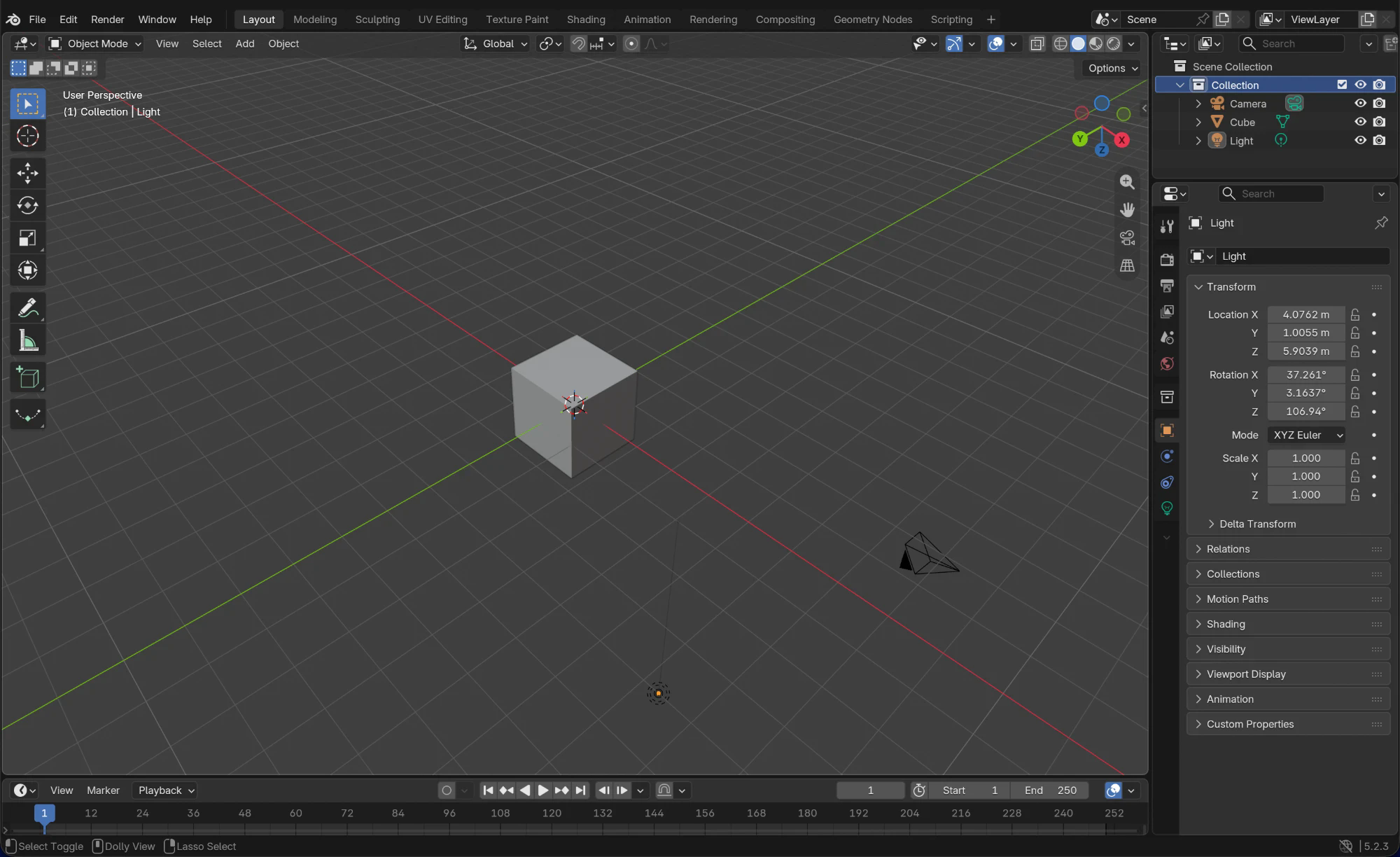
Task: Select the Measure tool
Action: [x=27, y=341]
